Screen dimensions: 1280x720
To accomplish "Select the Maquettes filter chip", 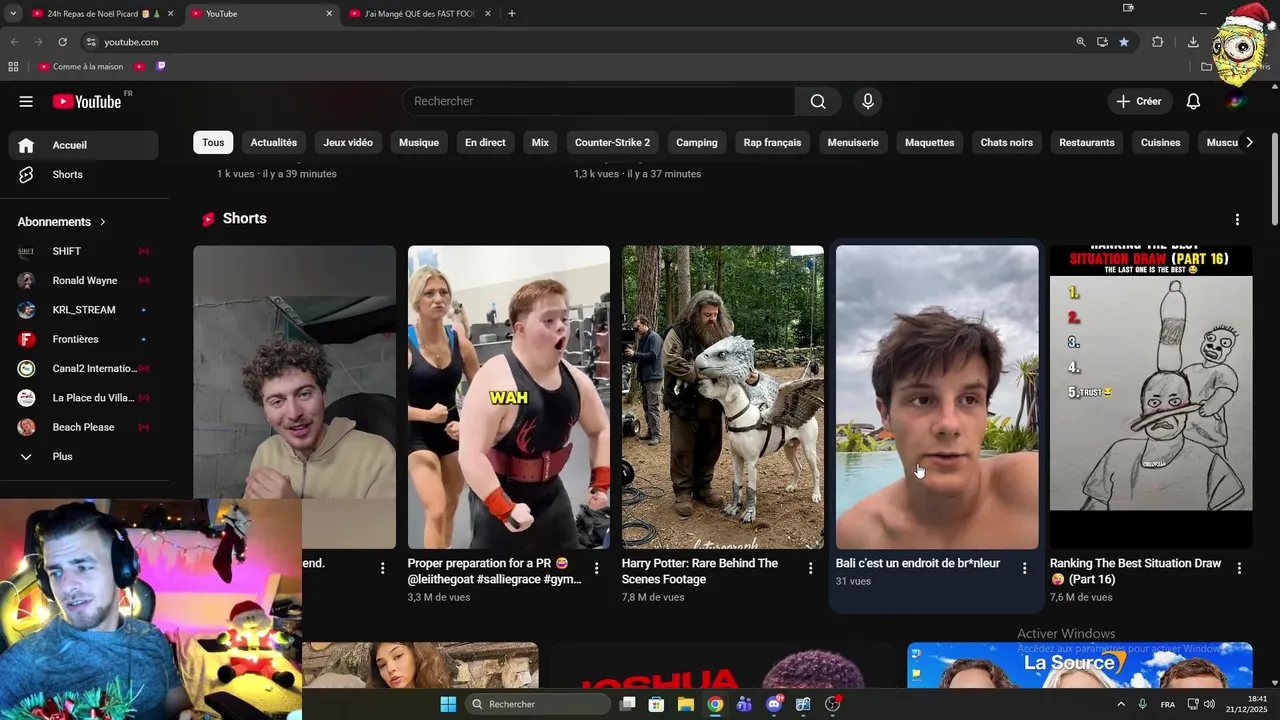I will [930, 142].
